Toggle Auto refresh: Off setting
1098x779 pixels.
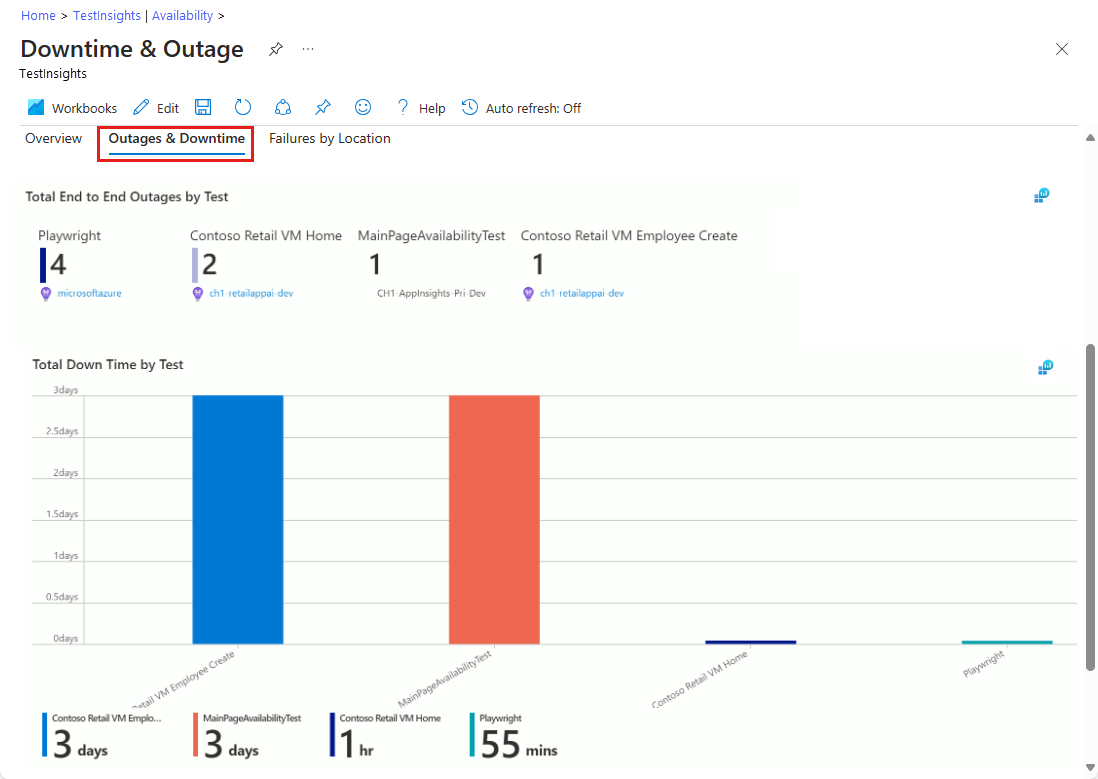pos(521,108)
